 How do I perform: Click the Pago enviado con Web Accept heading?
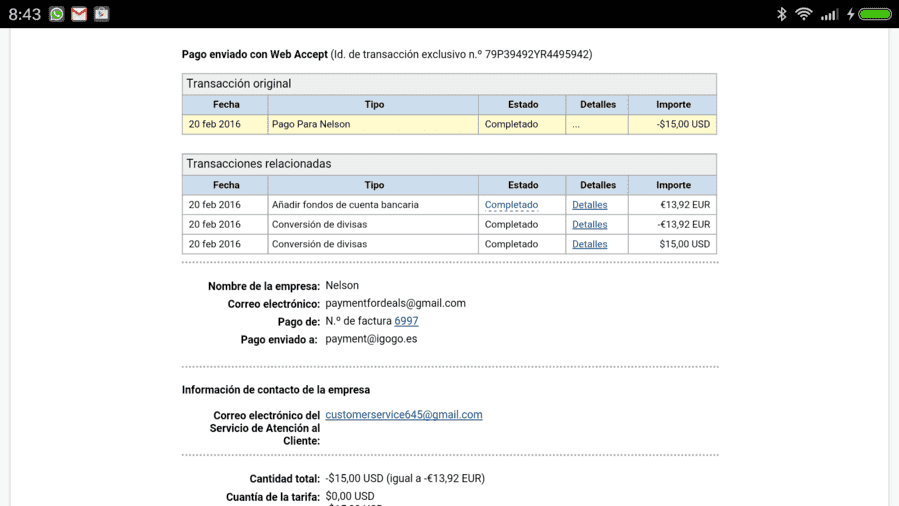pos(255,54)
